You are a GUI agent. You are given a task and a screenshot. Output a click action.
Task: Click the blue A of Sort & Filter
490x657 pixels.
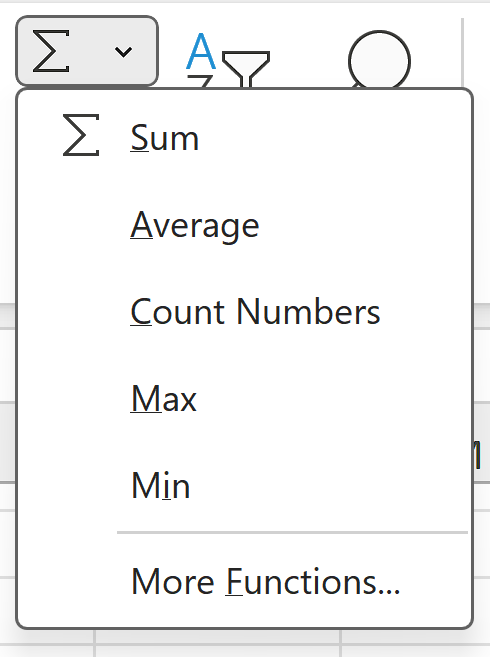click(201, 51)
